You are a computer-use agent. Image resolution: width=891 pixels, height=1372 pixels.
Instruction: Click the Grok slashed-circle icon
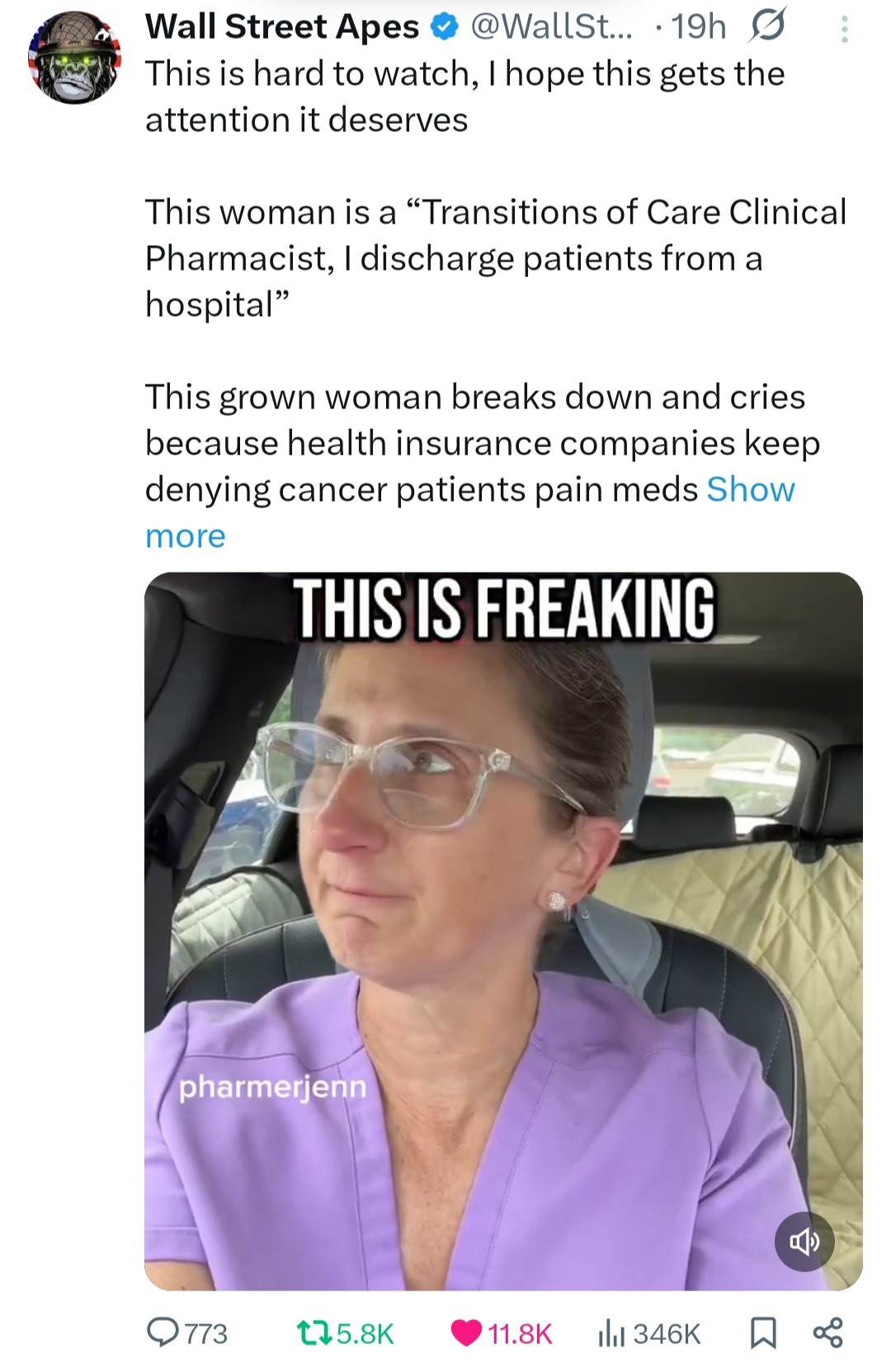click(766, 26)
